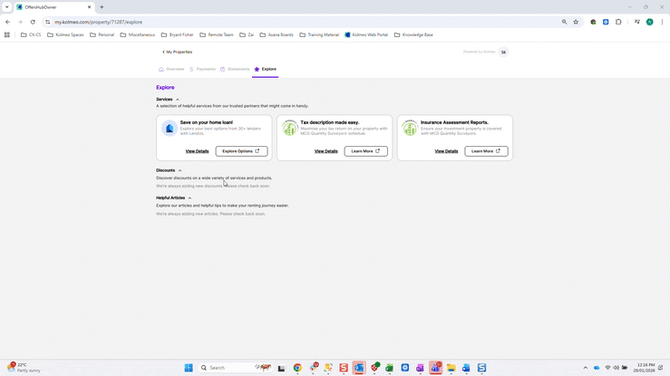Open the Payments tab
Image resolution: width=670 pixels, height=376 pixels.
pos(202,69)
